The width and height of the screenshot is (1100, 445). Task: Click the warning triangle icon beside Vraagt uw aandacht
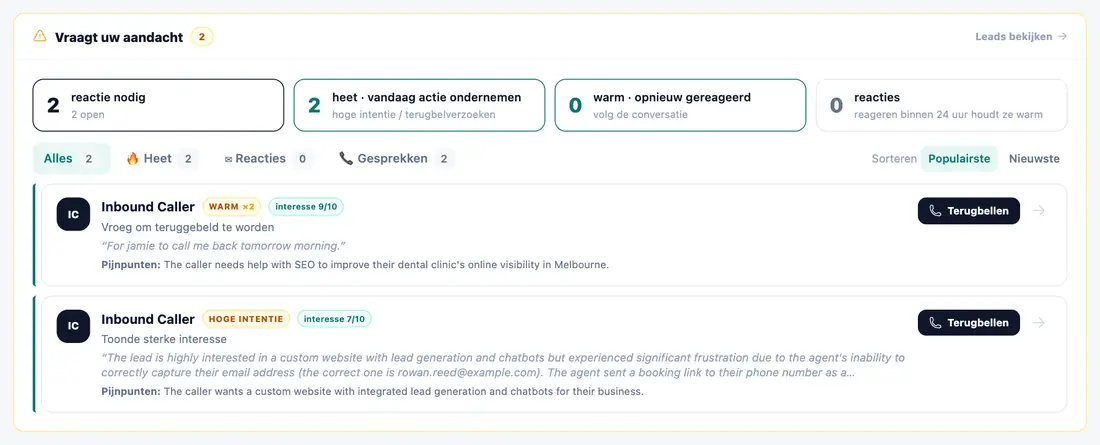pyautogui.click(x=40, y=36)
